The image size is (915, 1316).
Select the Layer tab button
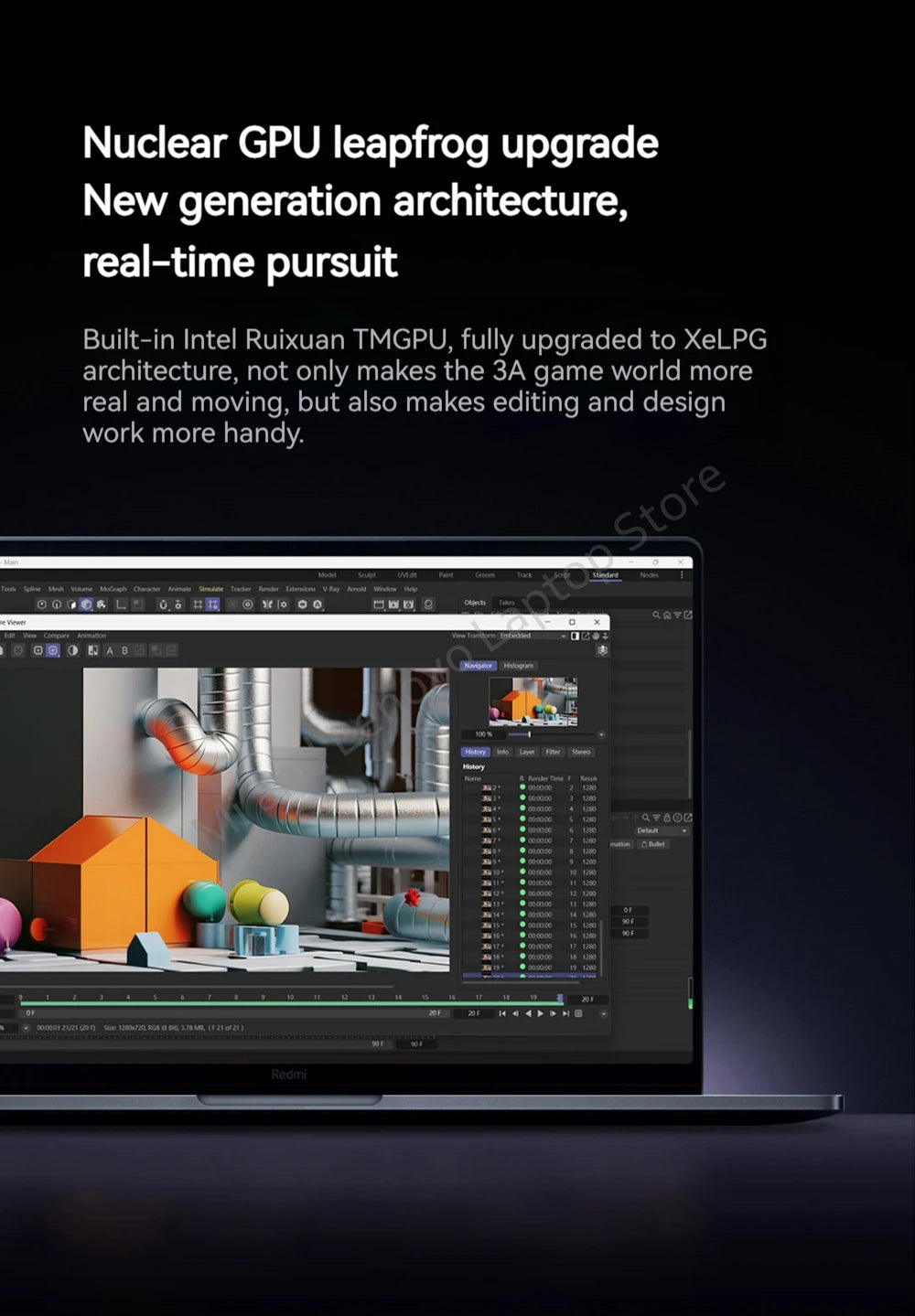click(527, 752)
